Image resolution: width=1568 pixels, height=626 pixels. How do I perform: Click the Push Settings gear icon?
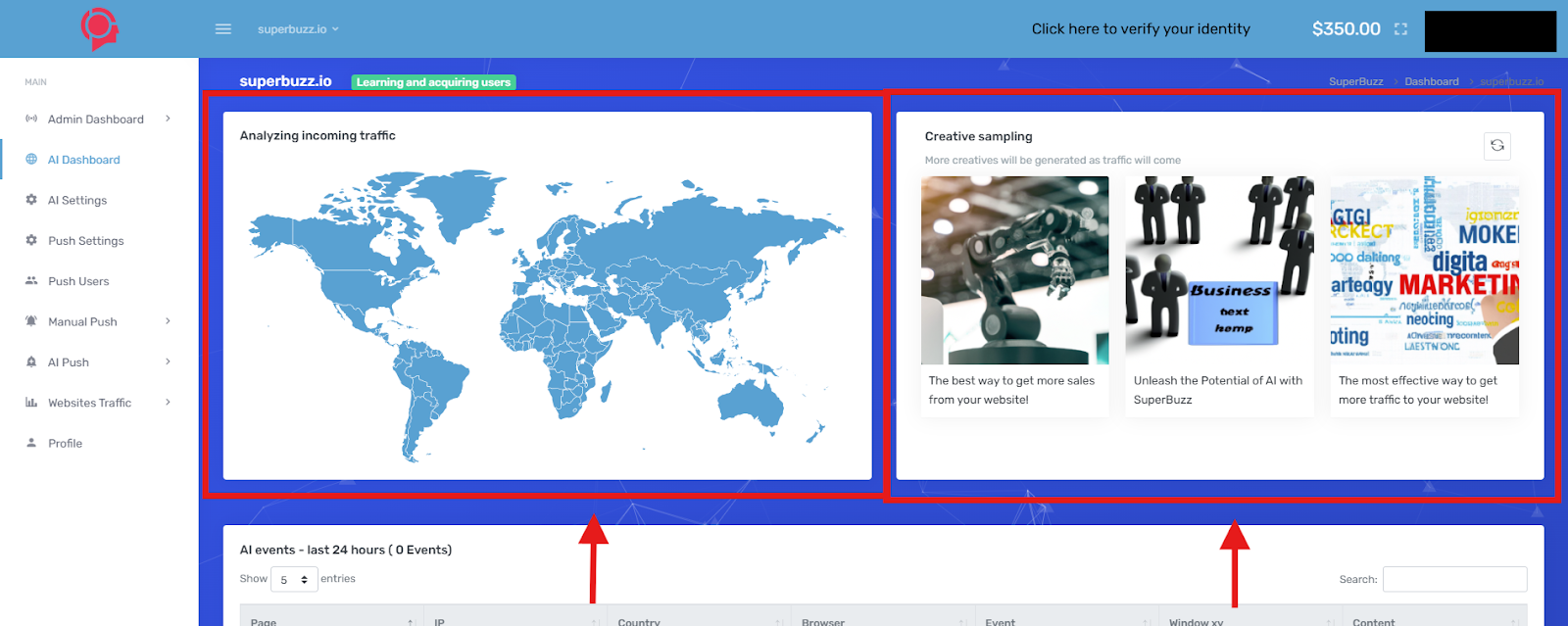(31, 240)
